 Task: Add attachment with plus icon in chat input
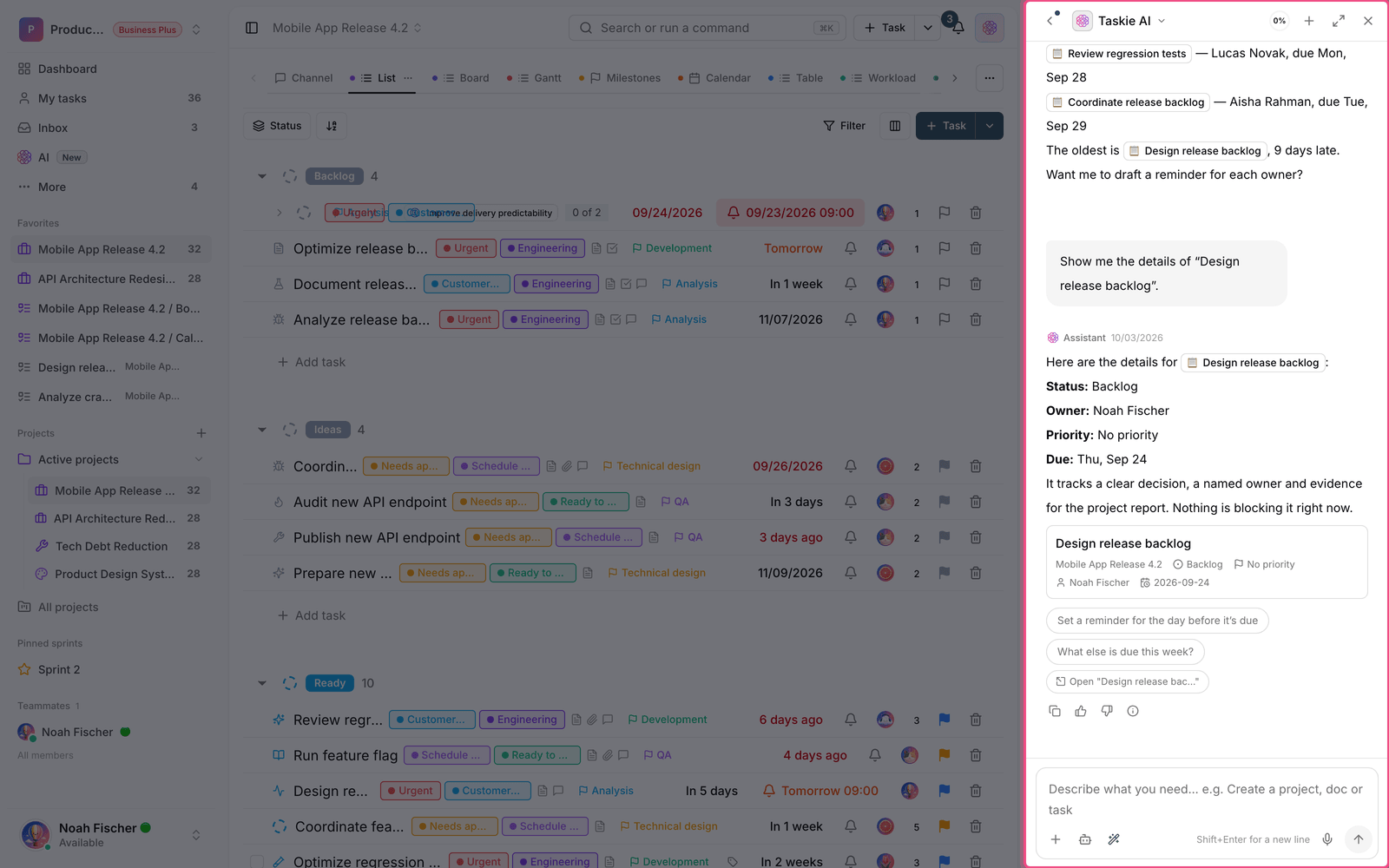[x=1056, y=839]
